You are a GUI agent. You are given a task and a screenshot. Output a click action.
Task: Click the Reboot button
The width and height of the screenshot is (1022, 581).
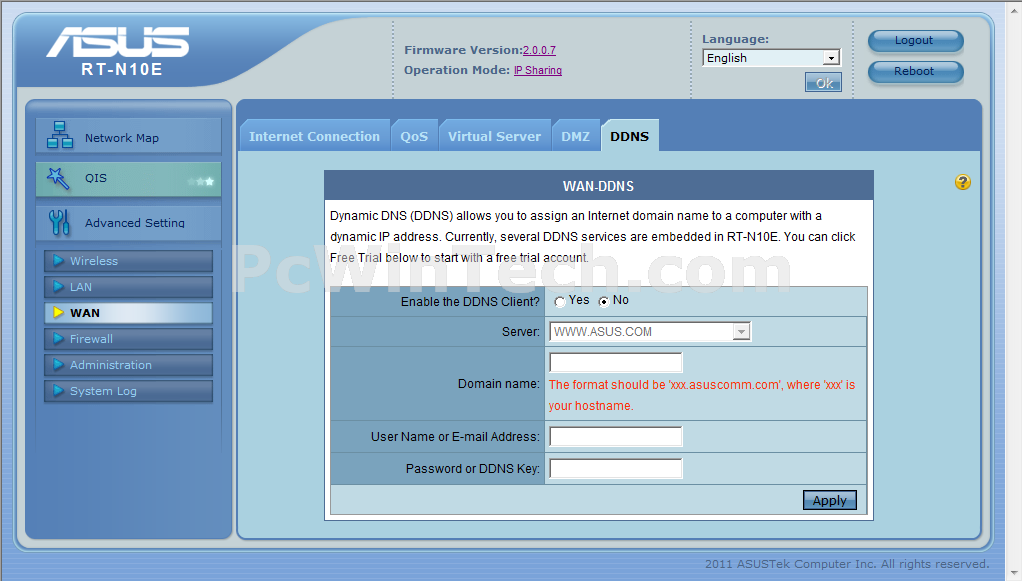pyautogui.click(x=915, y=71)
